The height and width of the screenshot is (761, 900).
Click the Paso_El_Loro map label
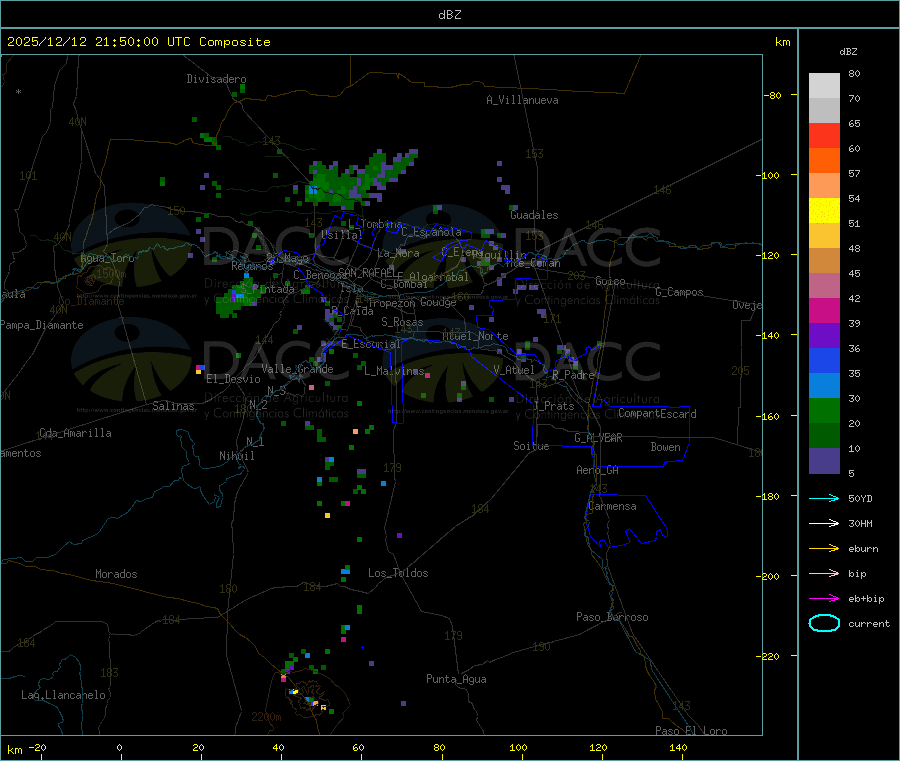[x=691, y=731]
